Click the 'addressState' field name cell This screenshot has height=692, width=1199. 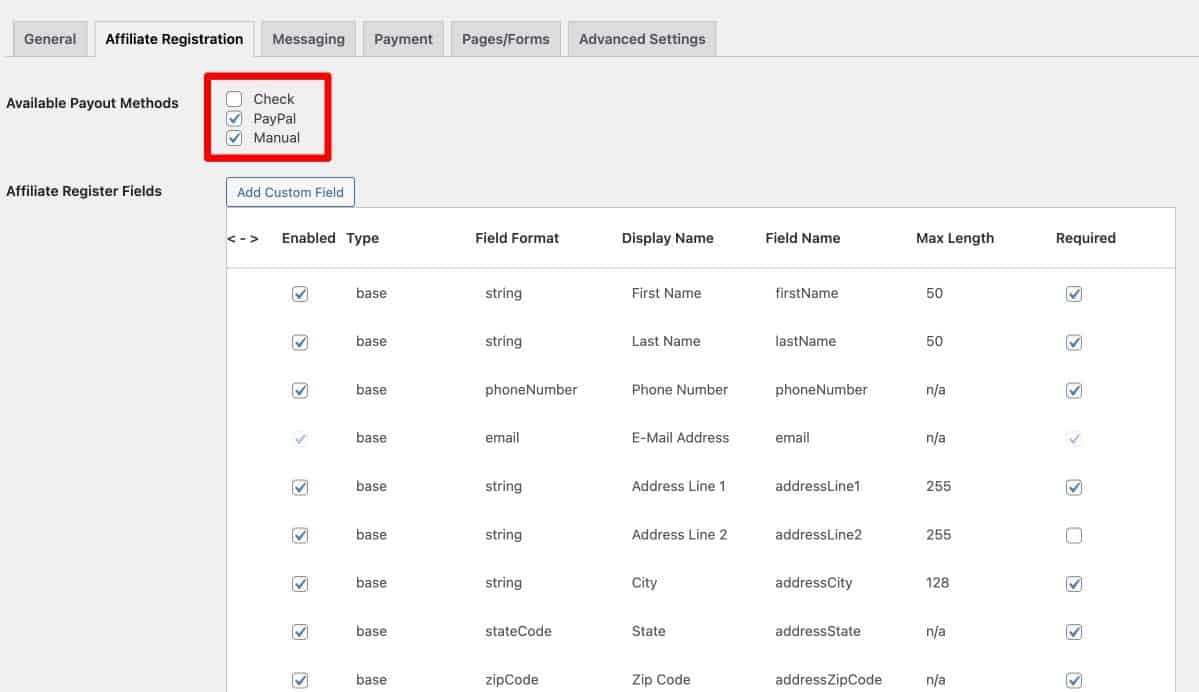[x=817, y=631]
